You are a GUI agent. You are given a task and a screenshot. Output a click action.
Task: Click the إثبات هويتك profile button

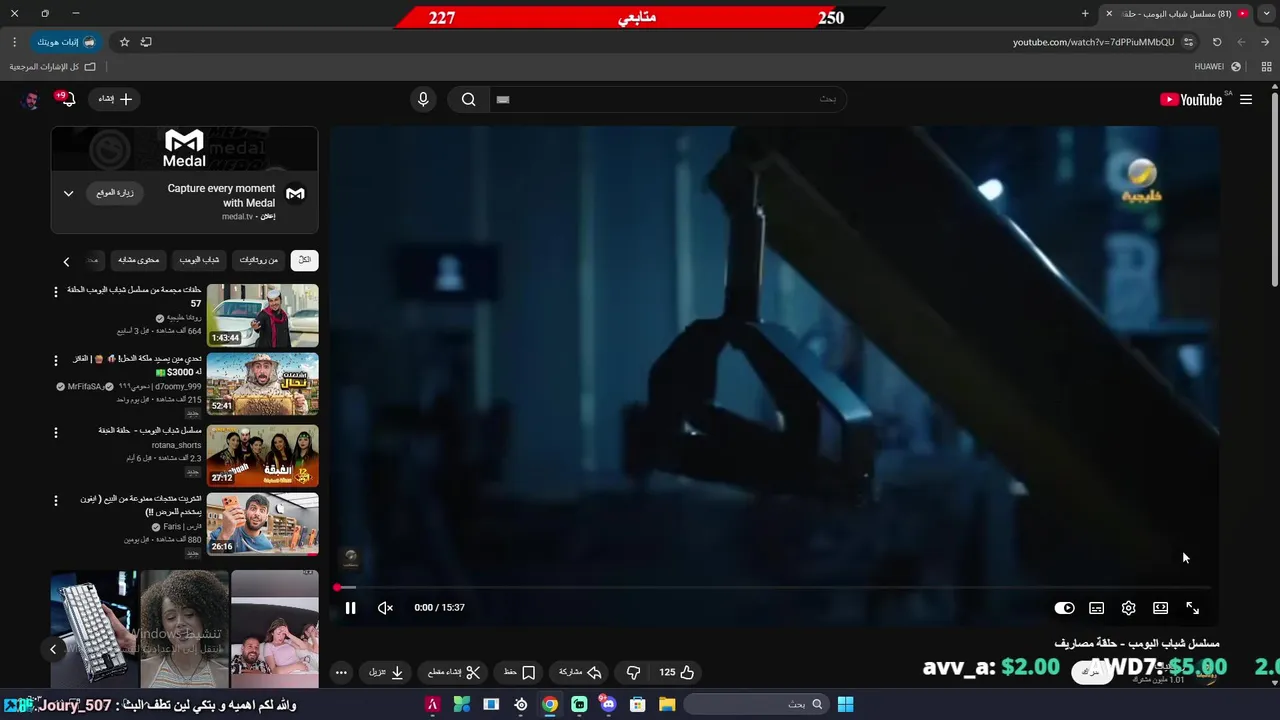pos(66,42)
